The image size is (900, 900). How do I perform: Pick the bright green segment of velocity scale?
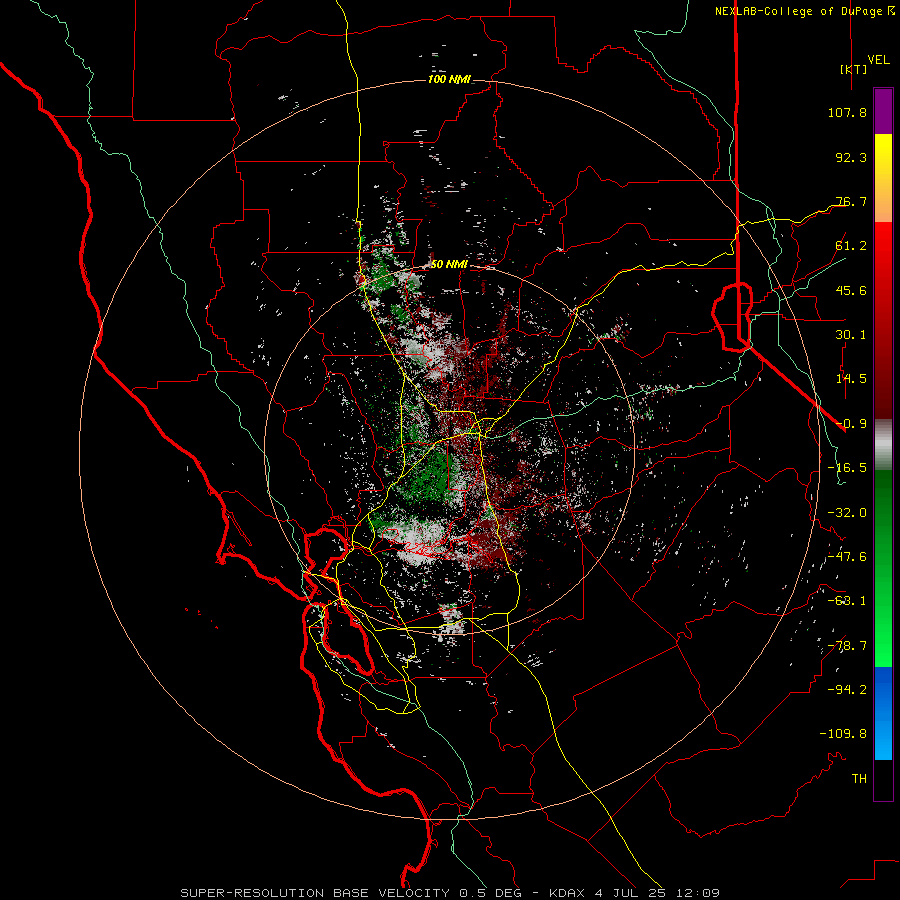[x=883, y=568]
